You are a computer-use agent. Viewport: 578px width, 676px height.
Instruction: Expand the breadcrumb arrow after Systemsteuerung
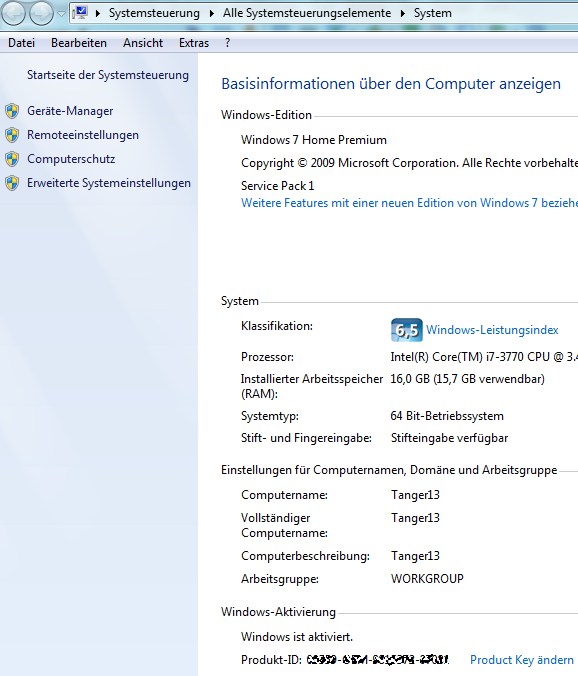point(212,13)
